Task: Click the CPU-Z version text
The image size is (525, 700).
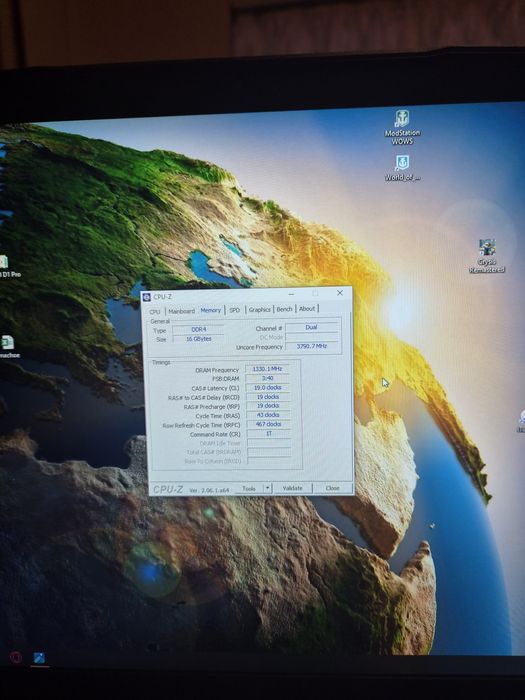Action: tap(209, 490)
